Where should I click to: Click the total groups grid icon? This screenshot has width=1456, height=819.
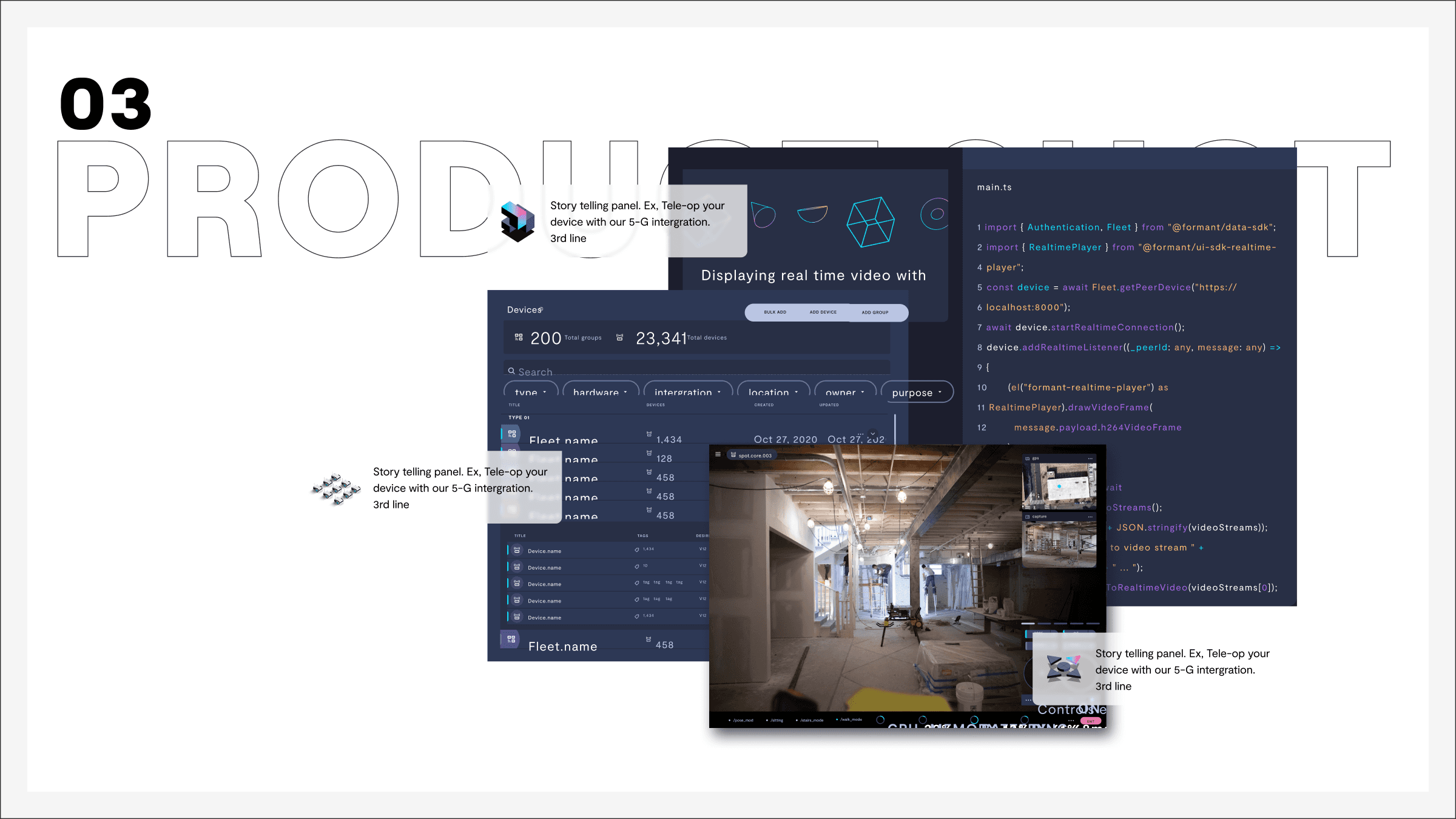click(519, 337)
